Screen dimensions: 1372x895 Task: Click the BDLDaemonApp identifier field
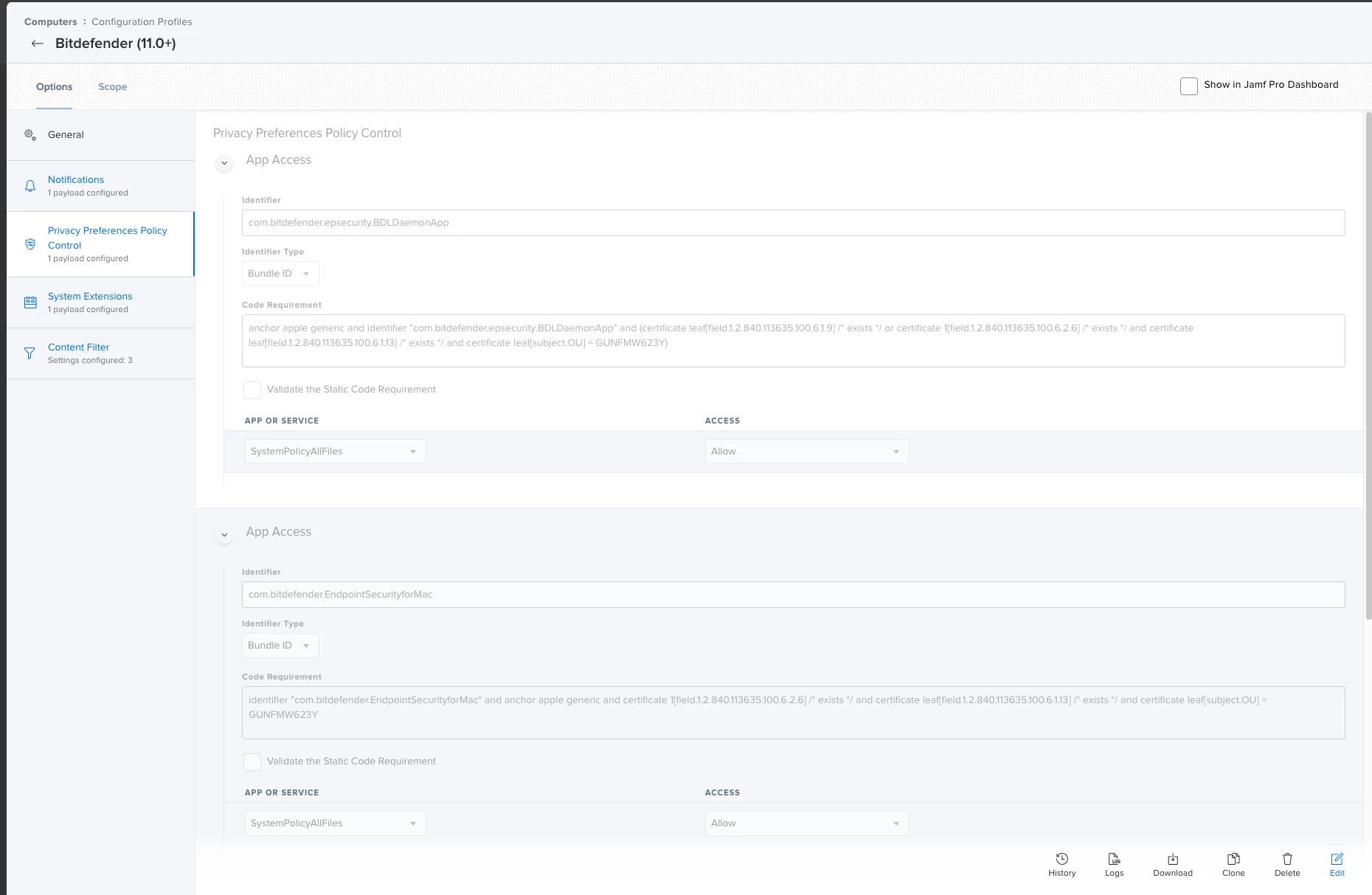[x=794, y=223]
